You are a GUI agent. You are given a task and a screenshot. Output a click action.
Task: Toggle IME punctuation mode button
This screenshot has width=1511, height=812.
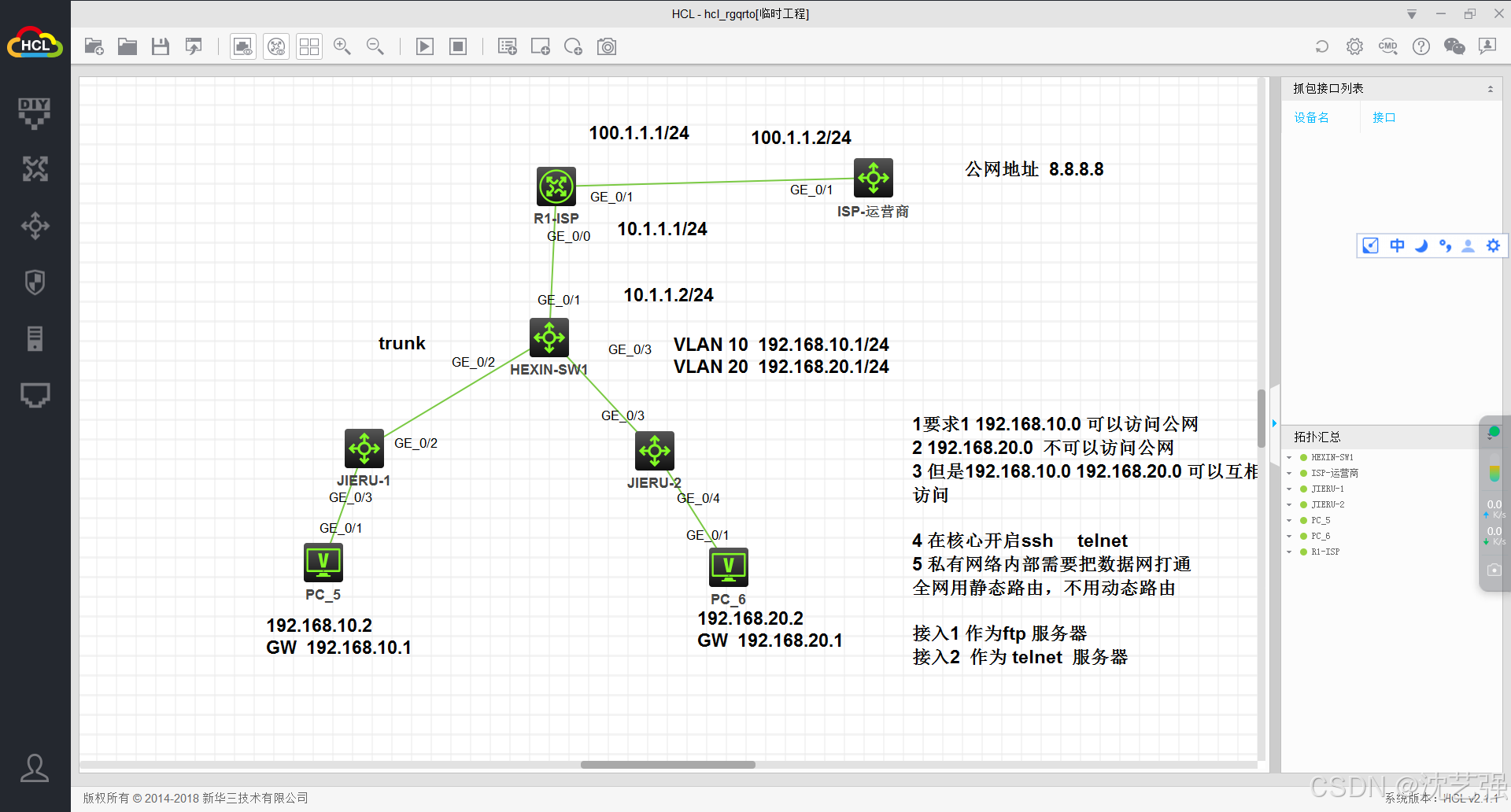(x=1445, y=245)
